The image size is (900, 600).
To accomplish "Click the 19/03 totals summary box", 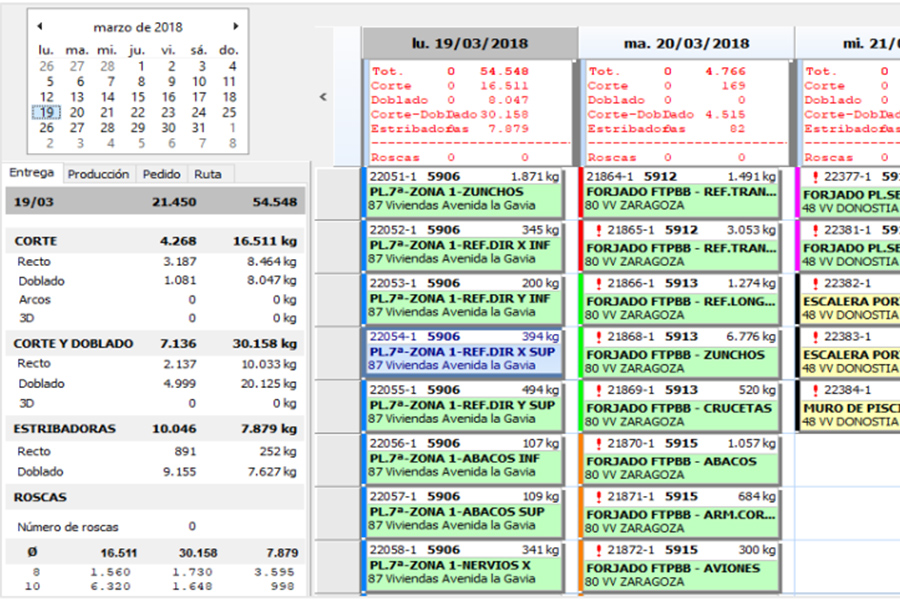I will point(470,113).
